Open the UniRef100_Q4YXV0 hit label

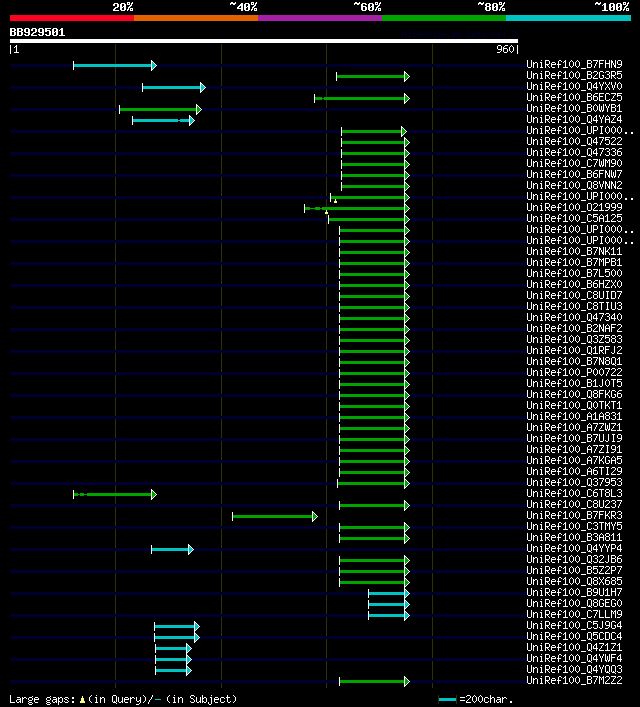pos(574,86)
